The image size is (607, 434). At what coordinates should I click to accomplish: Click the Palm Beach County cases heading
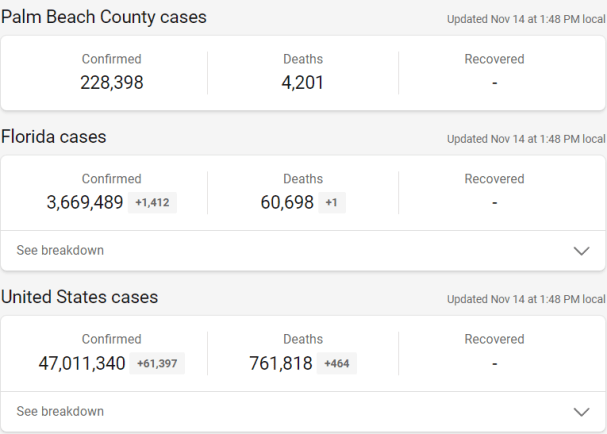click(104, 17)
